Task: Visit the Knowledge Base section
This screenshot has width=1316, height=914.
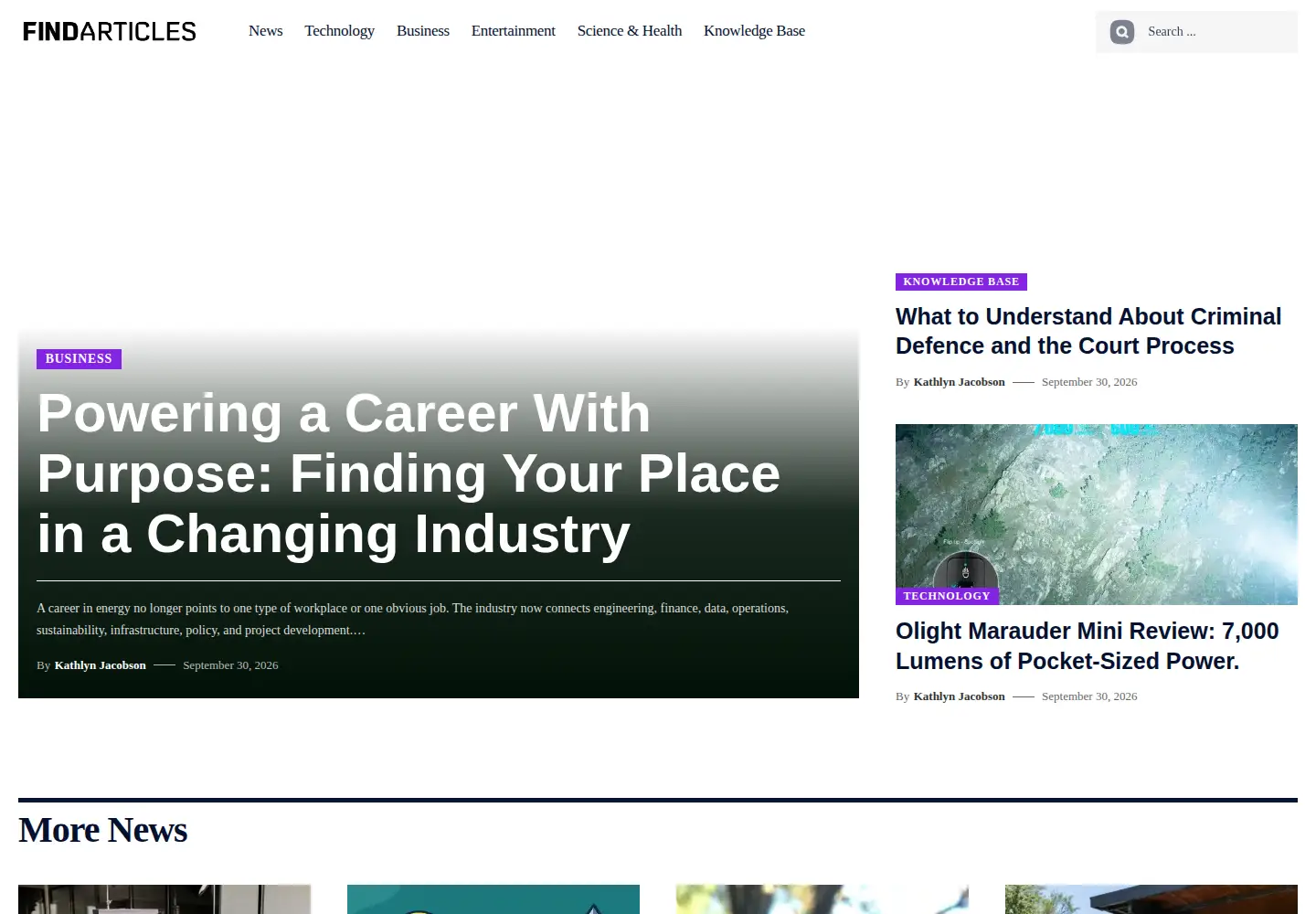Action: pos(754,31)
